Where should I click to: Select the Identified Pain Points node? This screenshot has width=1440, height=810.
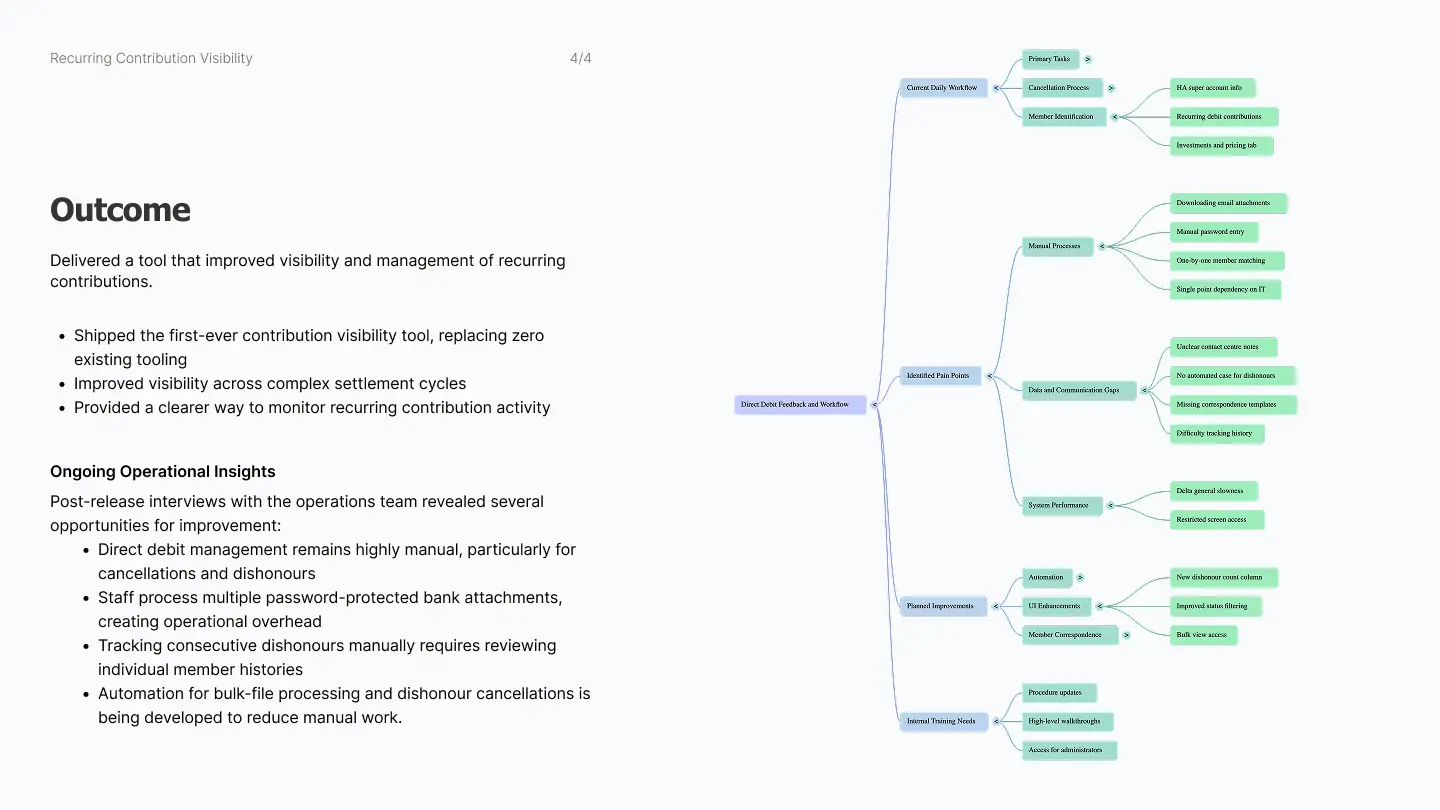click(x=941, y=376)
